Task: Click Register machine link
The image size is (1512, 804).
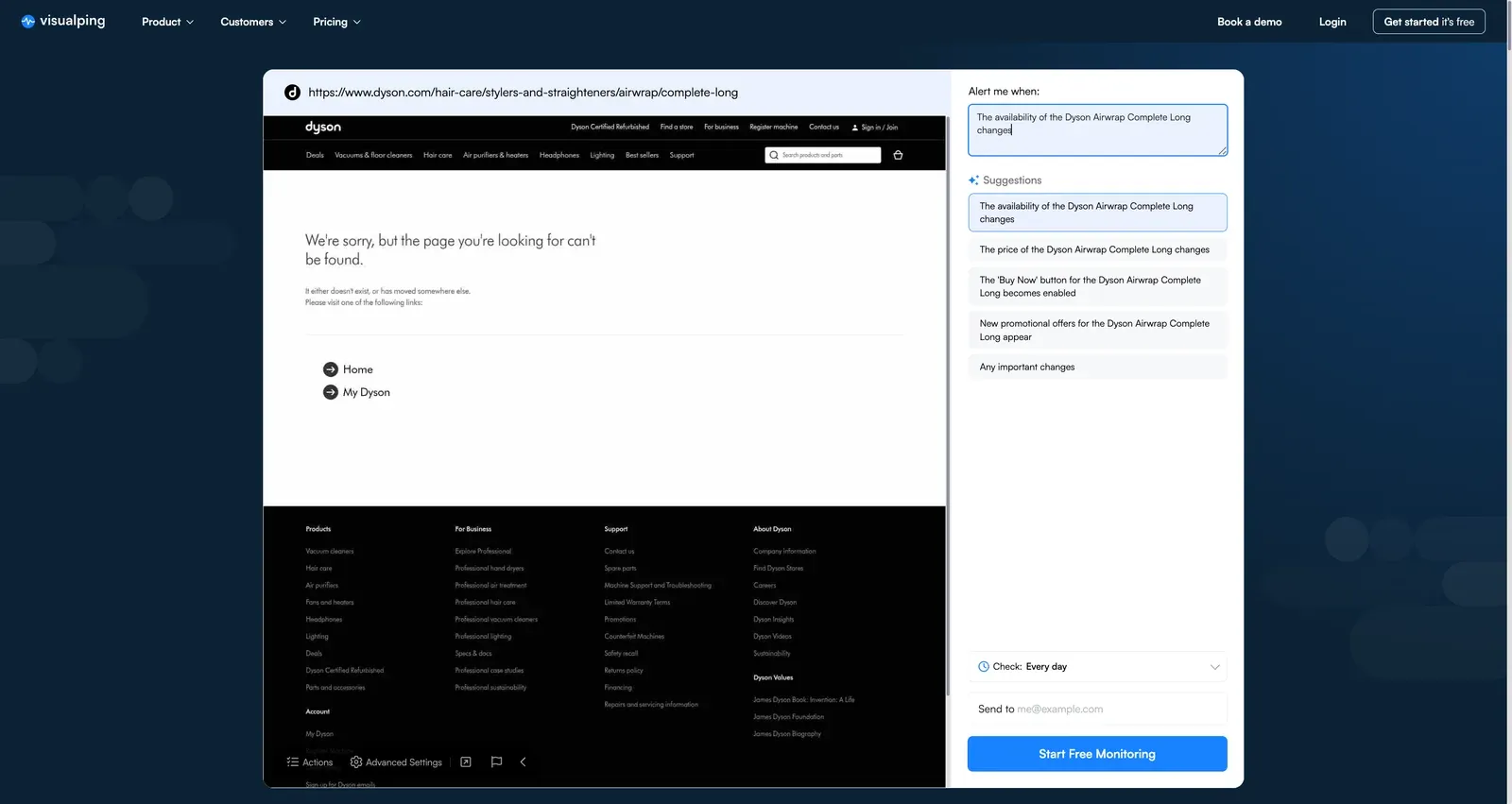Action: click(773, 127)
